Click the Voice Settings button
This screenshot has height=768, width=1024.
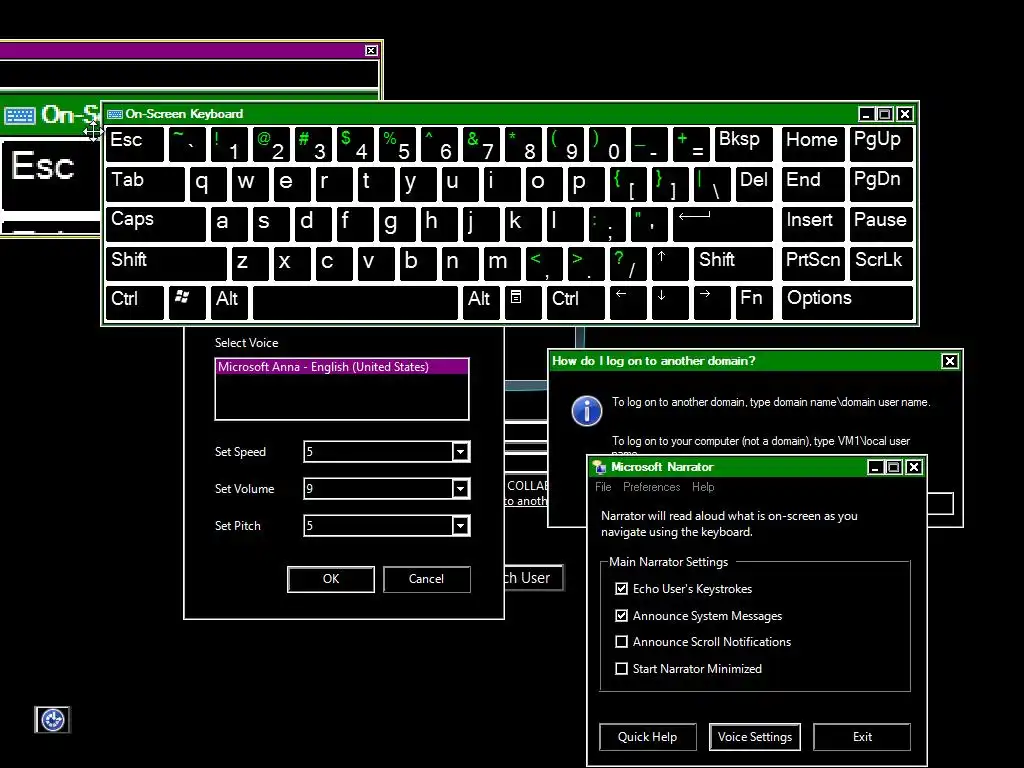[755, 737]
